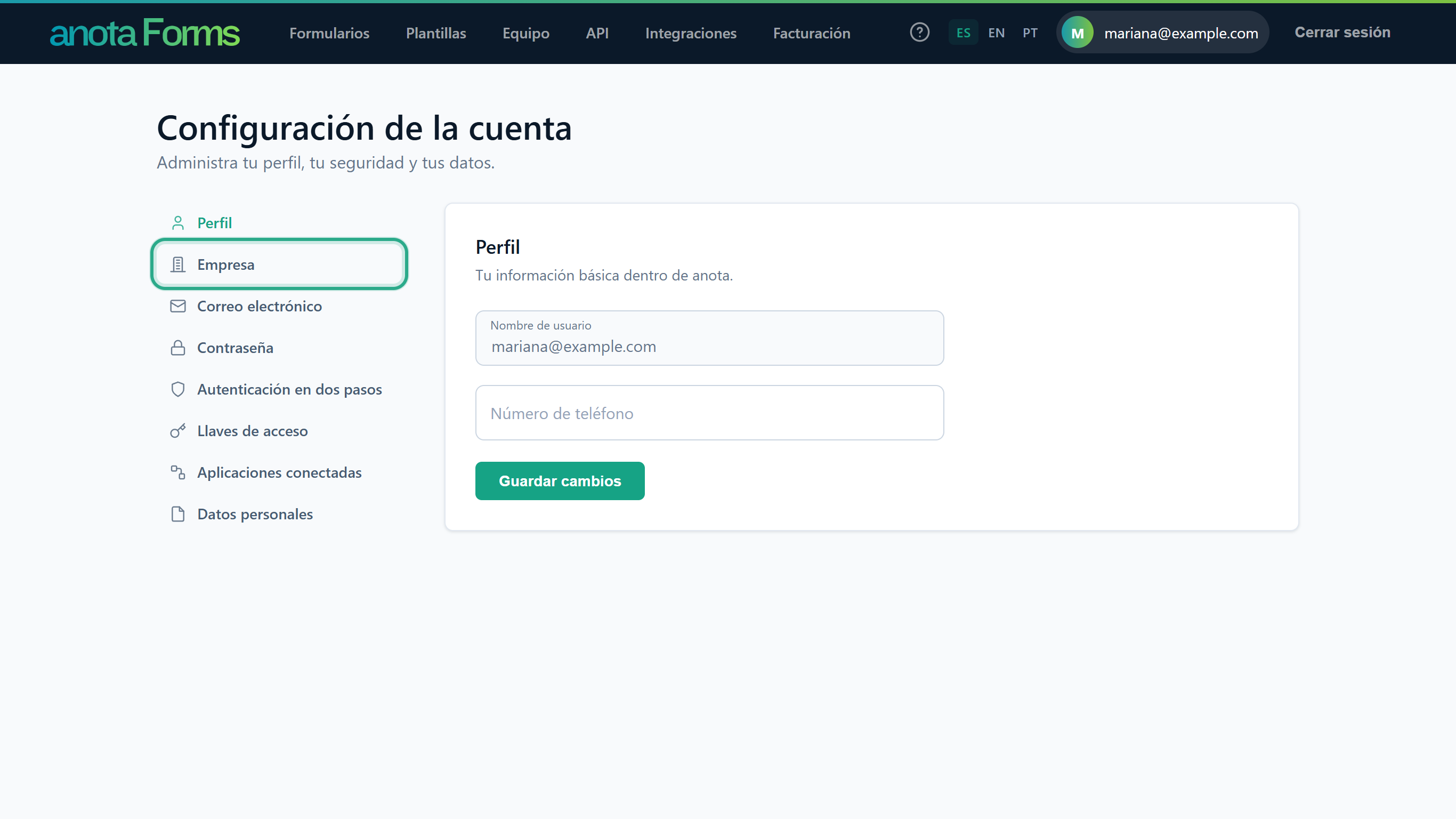Viewport: 1456px width, 819px height.
Task: Open the mariana@example.com account pill
Action: [1163, 33]
